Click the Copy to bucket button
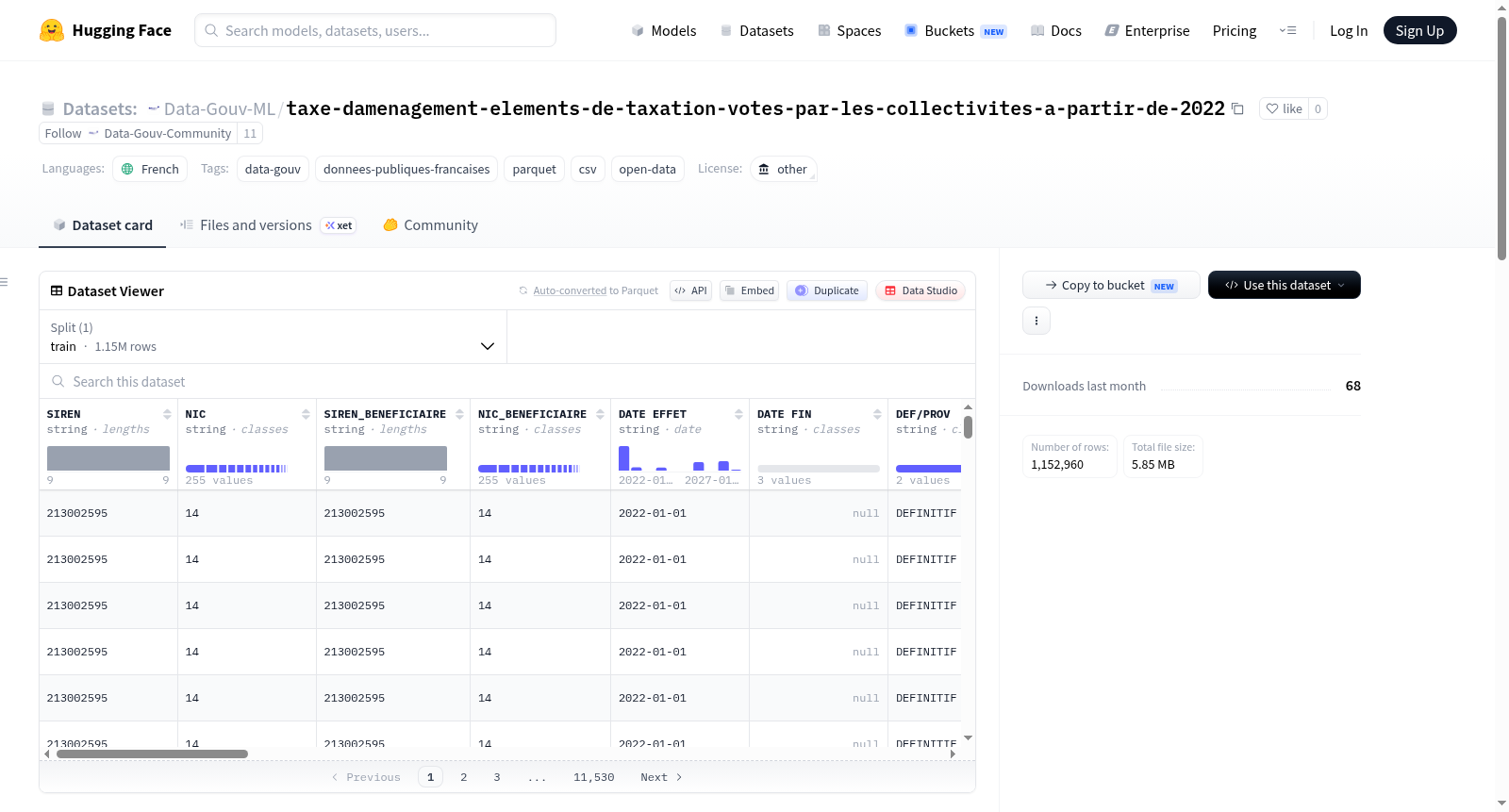Viewport: 1509px width, 812px height. coord(1111,285)
